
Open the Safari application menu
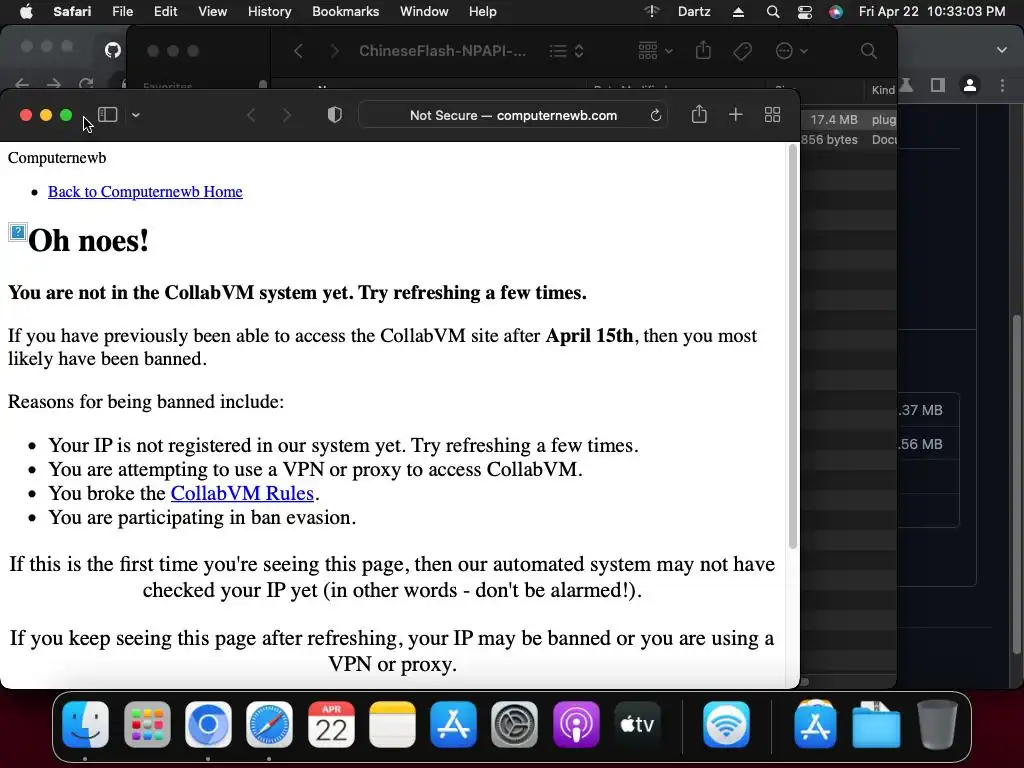tap(72, 12)
